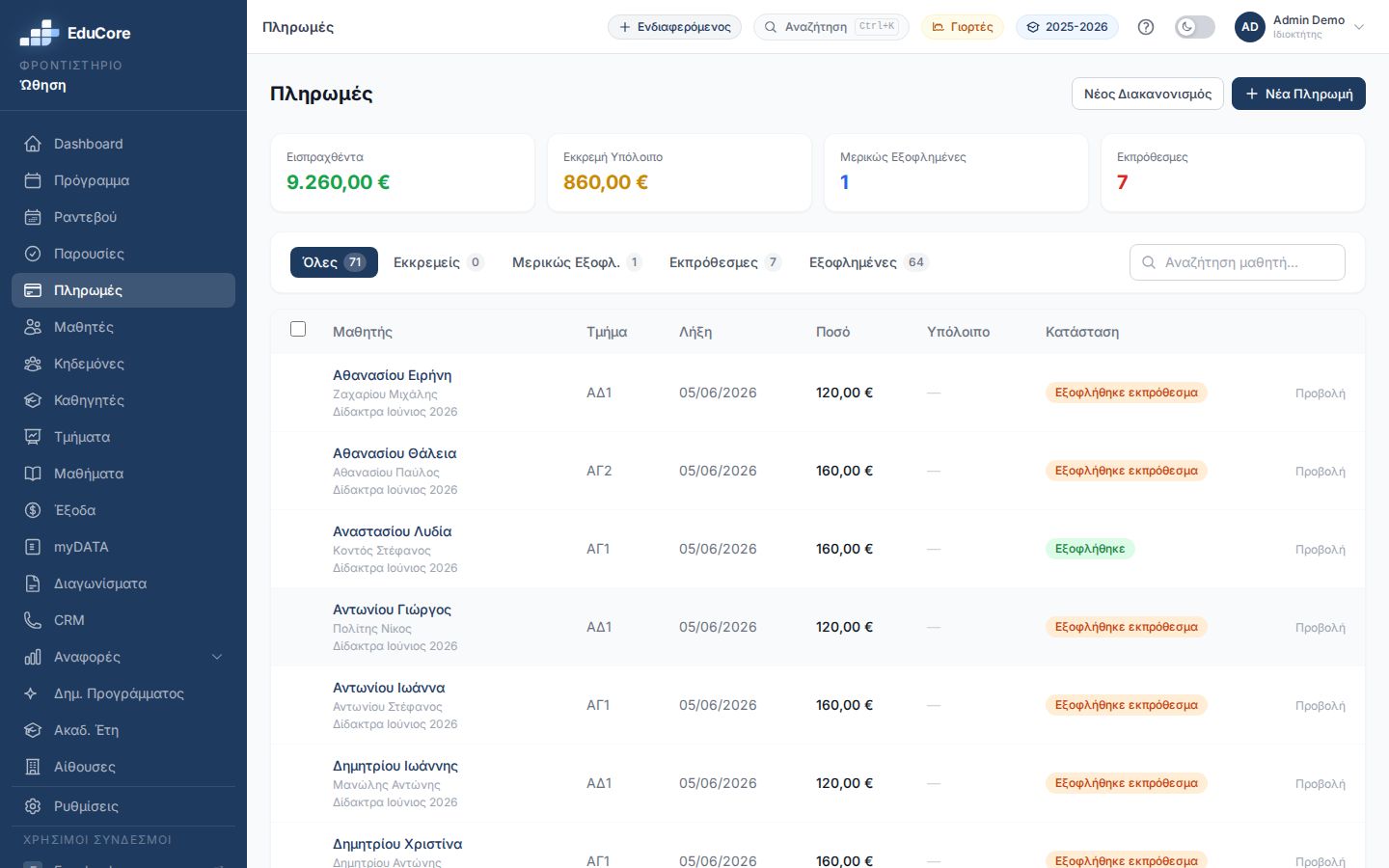Open the Διαγωνίσματα document icon

(x=33, y=583)
